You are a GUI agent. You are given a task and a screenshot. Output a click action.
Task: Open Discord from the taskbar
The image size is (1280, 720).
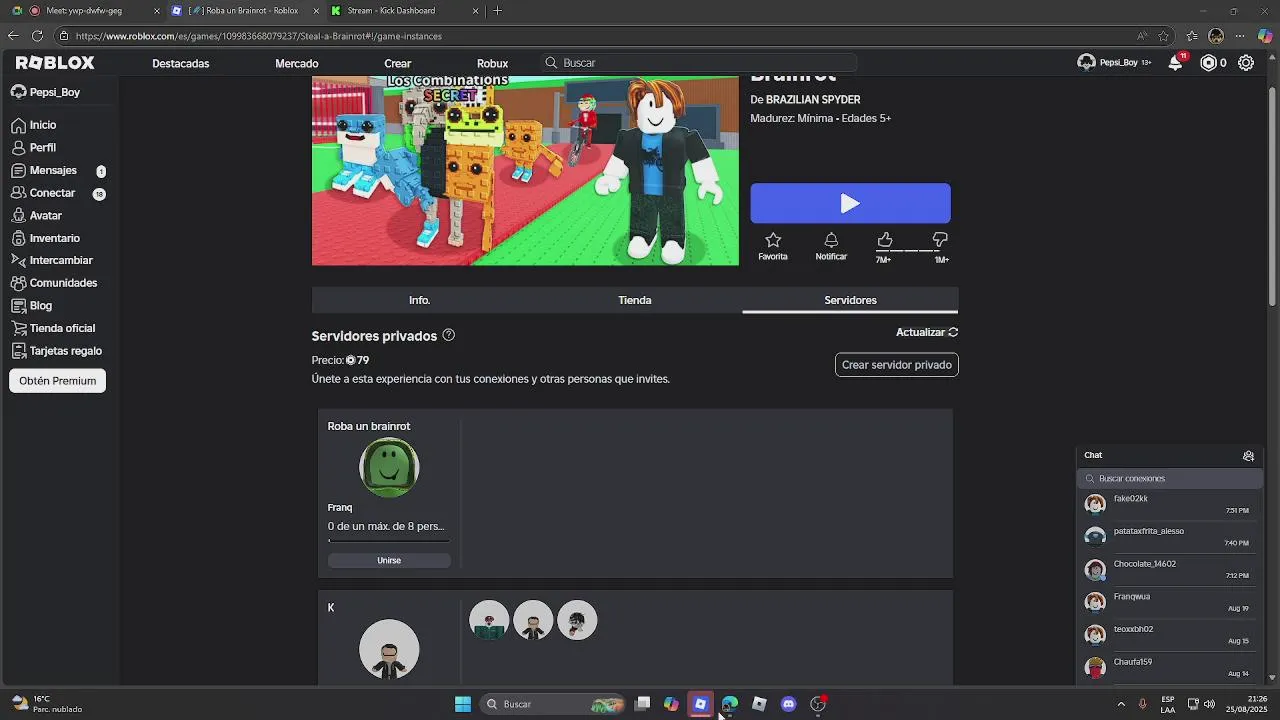(788, 704)
